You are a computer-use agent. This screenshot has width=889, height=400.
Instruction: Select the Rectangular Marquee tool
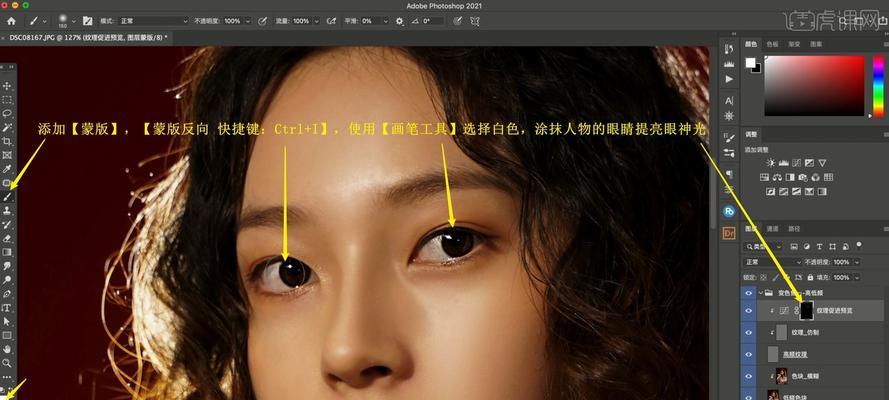pos(7,99)
